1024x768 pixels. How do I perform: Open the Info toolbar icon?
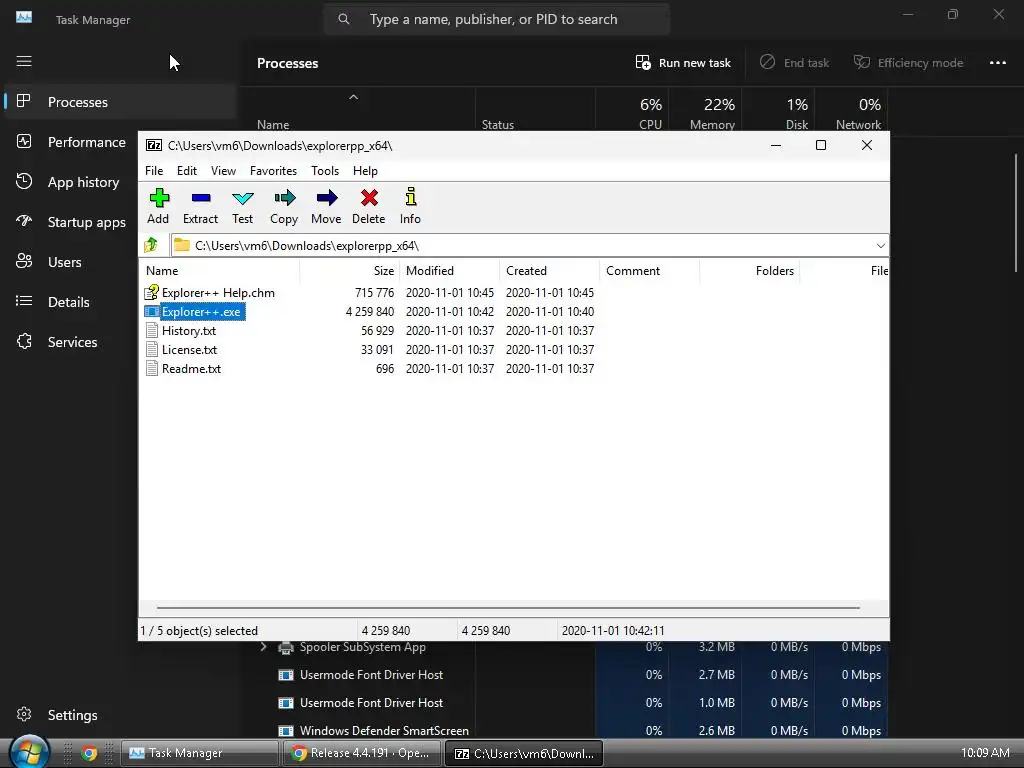click(410, 206)
